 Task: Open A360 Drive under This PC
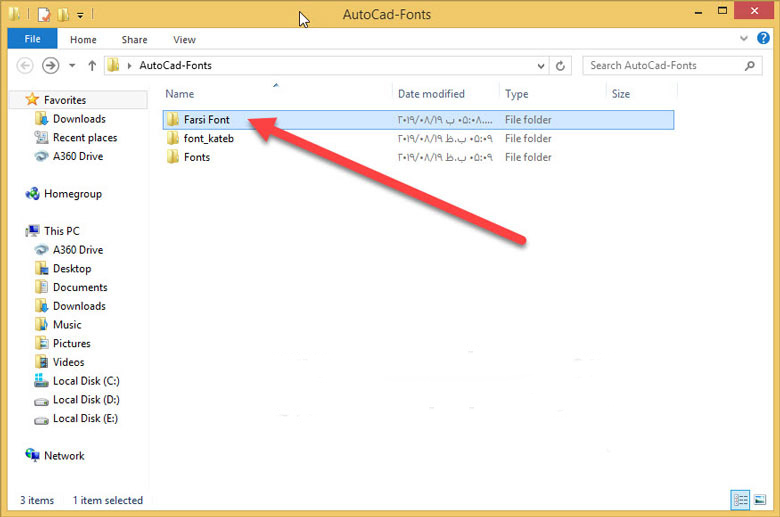pos(78,250)
